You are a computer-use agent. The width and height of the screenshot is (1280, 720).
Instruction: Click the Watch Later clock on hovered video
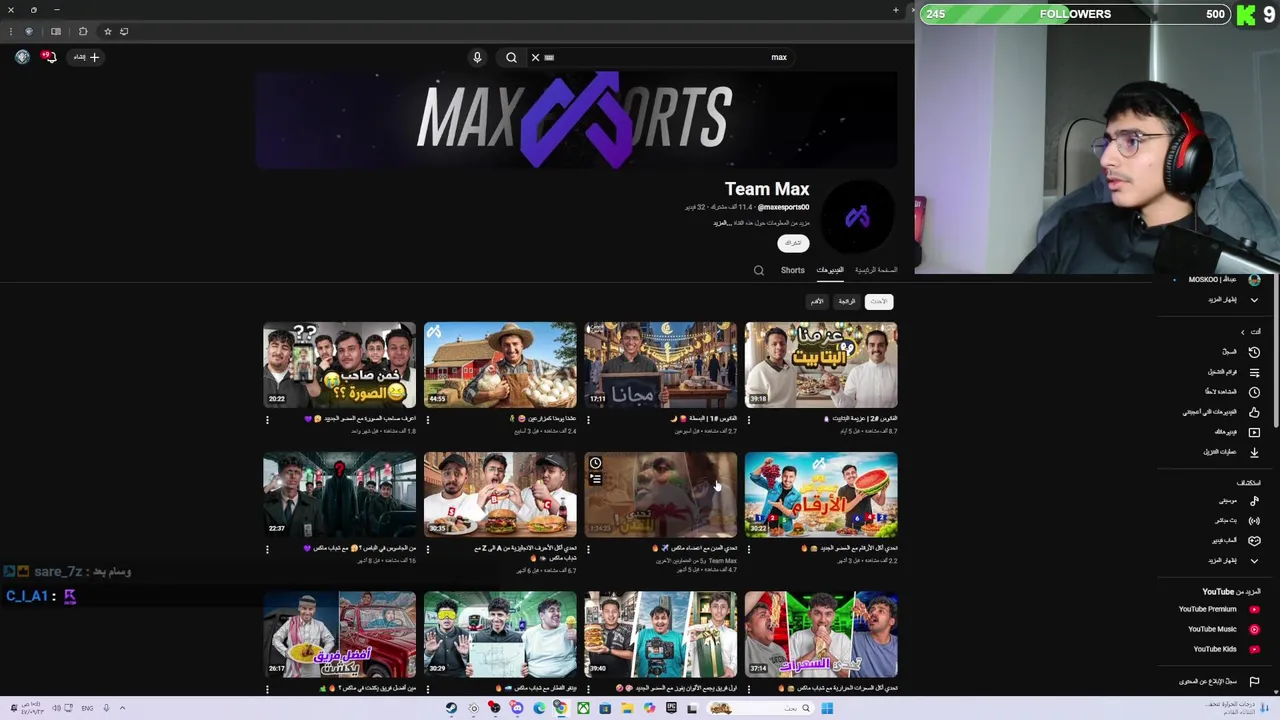pyautogui.click(x=595, y=463)
